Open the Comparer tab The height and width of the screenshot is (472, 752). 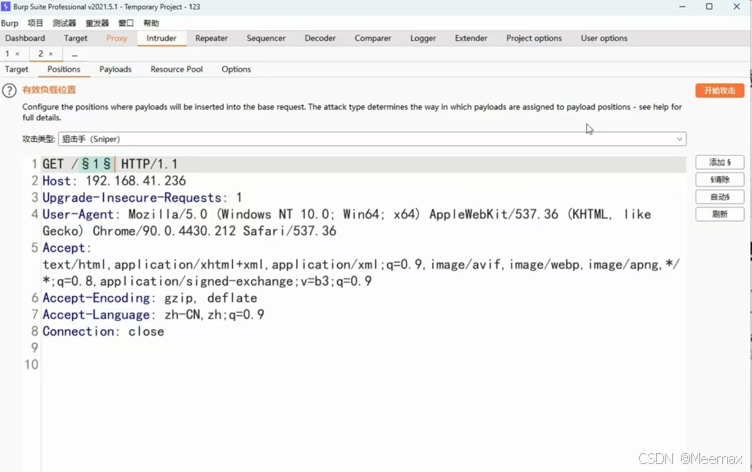coord(373,38)
